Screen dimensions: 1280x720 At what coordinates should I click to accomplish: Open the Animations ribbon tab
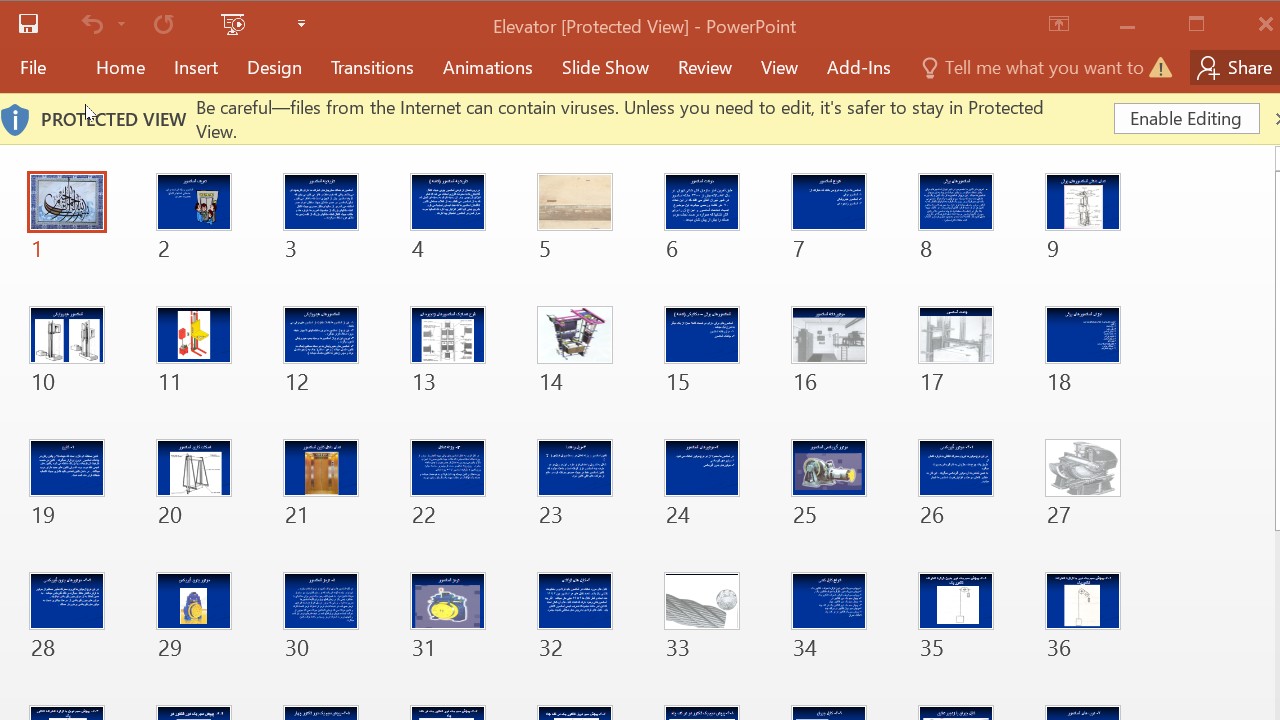(488, 68)
